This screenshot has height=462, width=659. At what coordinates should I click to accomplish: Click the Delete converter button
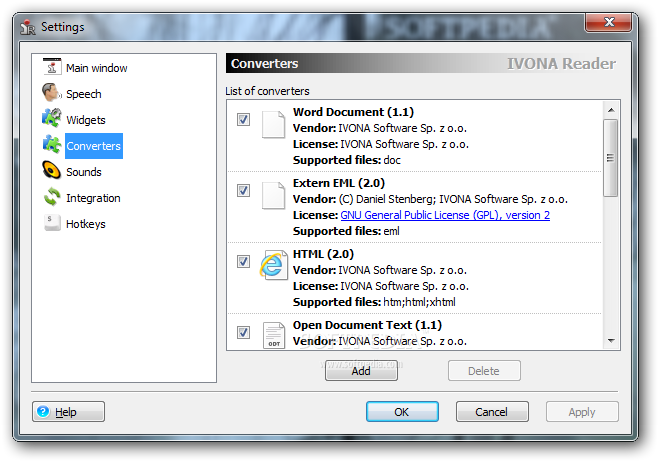coord(484,371)
